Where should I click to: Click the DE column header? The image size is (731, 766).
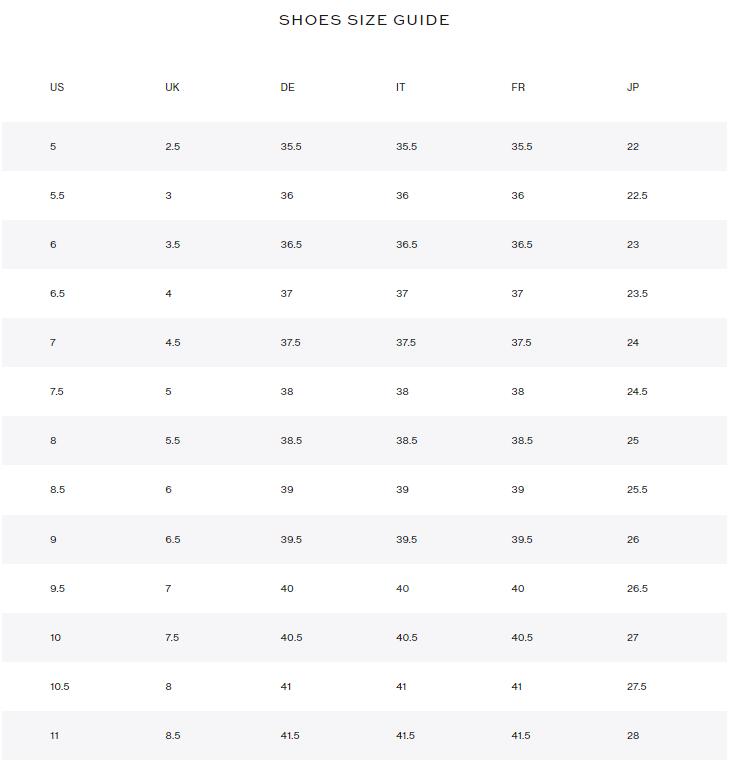click(287, 87)
